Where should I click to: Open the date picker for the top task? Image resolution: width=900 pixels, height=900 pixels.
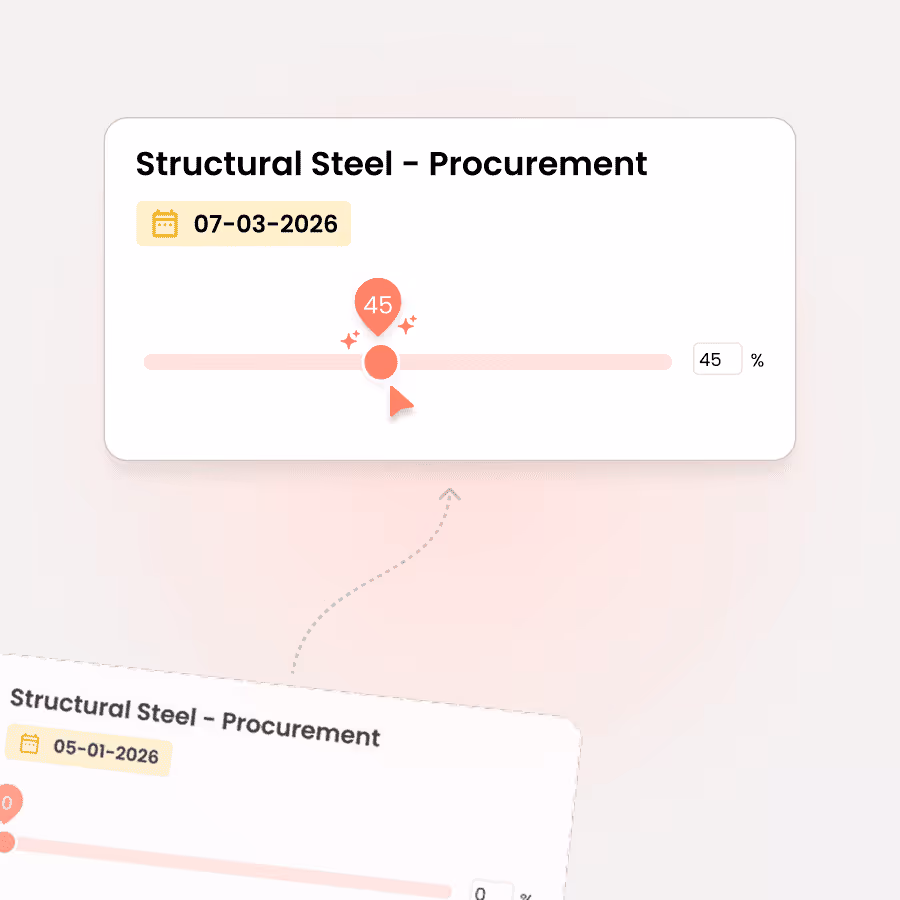[x=243, y=224]
